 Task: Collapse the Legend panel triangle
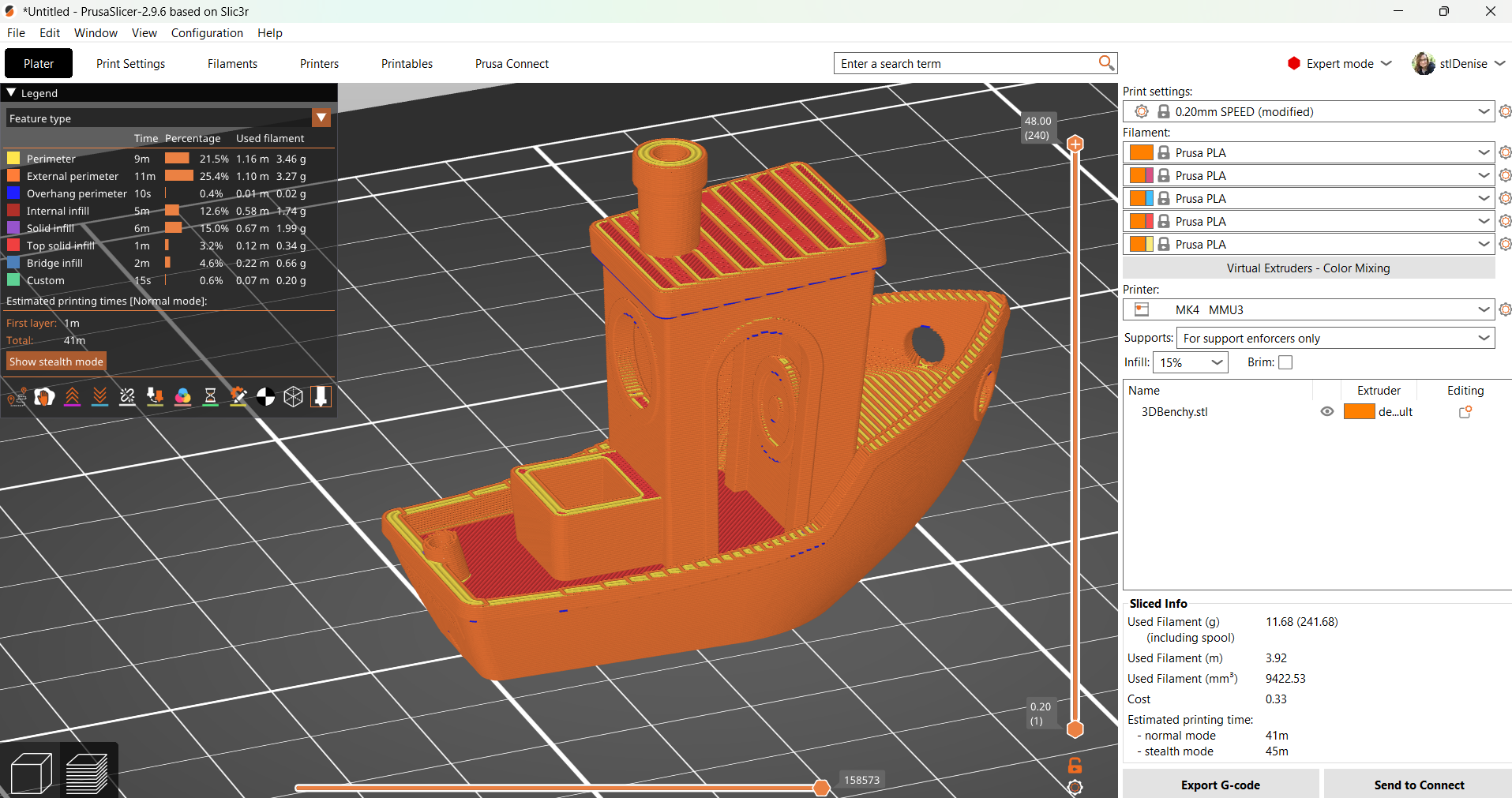[x=11, y=92]
